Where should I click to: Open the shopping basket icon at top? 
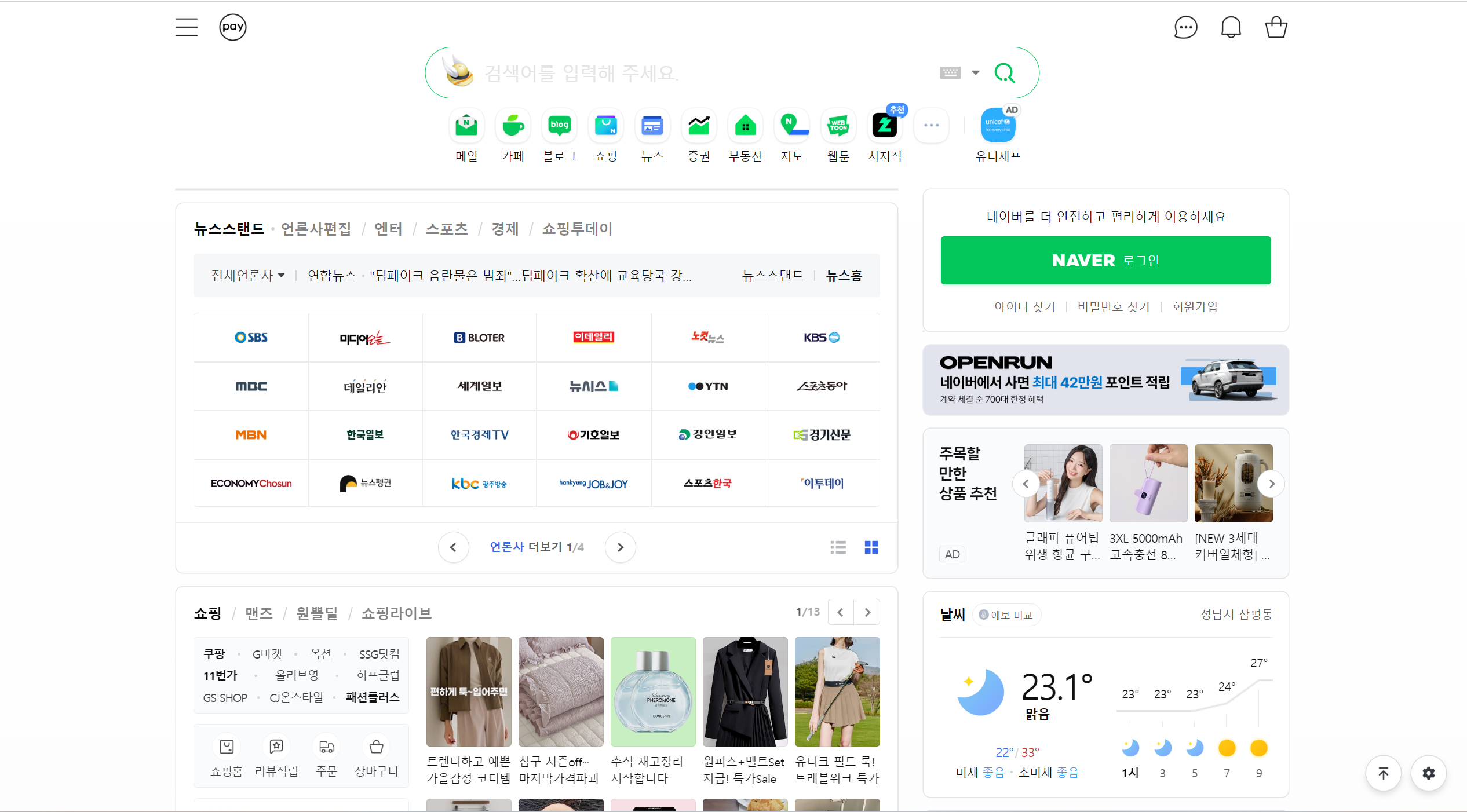1276,27
